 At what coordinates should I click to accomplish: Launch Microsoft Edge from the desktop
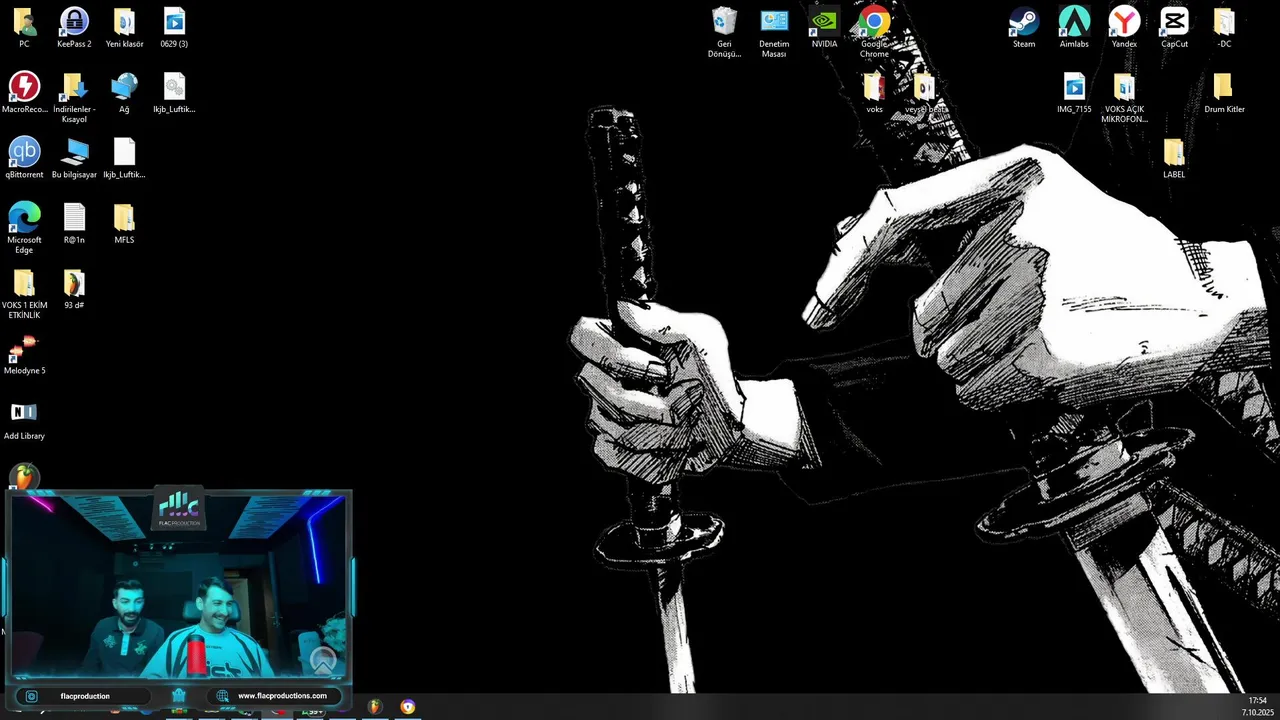24,227
